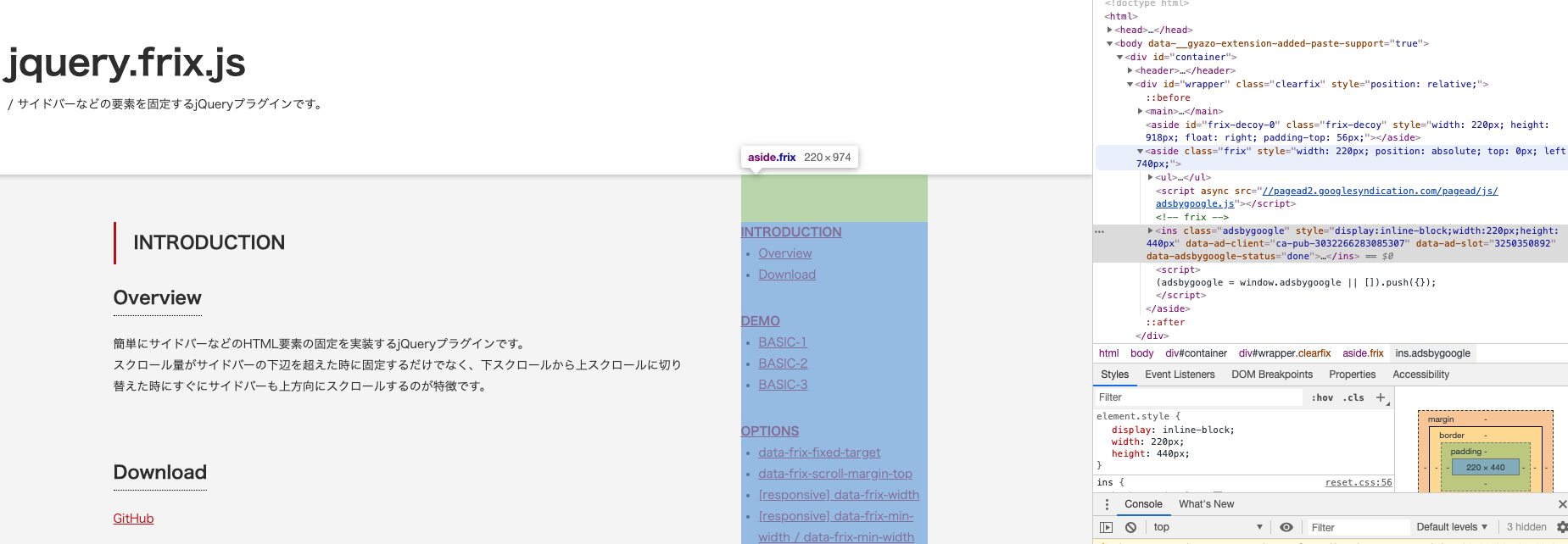The image size is (1568, 544).
Task: Close the console drawer
Action: pyautogui.click(x=1562, y=504)
